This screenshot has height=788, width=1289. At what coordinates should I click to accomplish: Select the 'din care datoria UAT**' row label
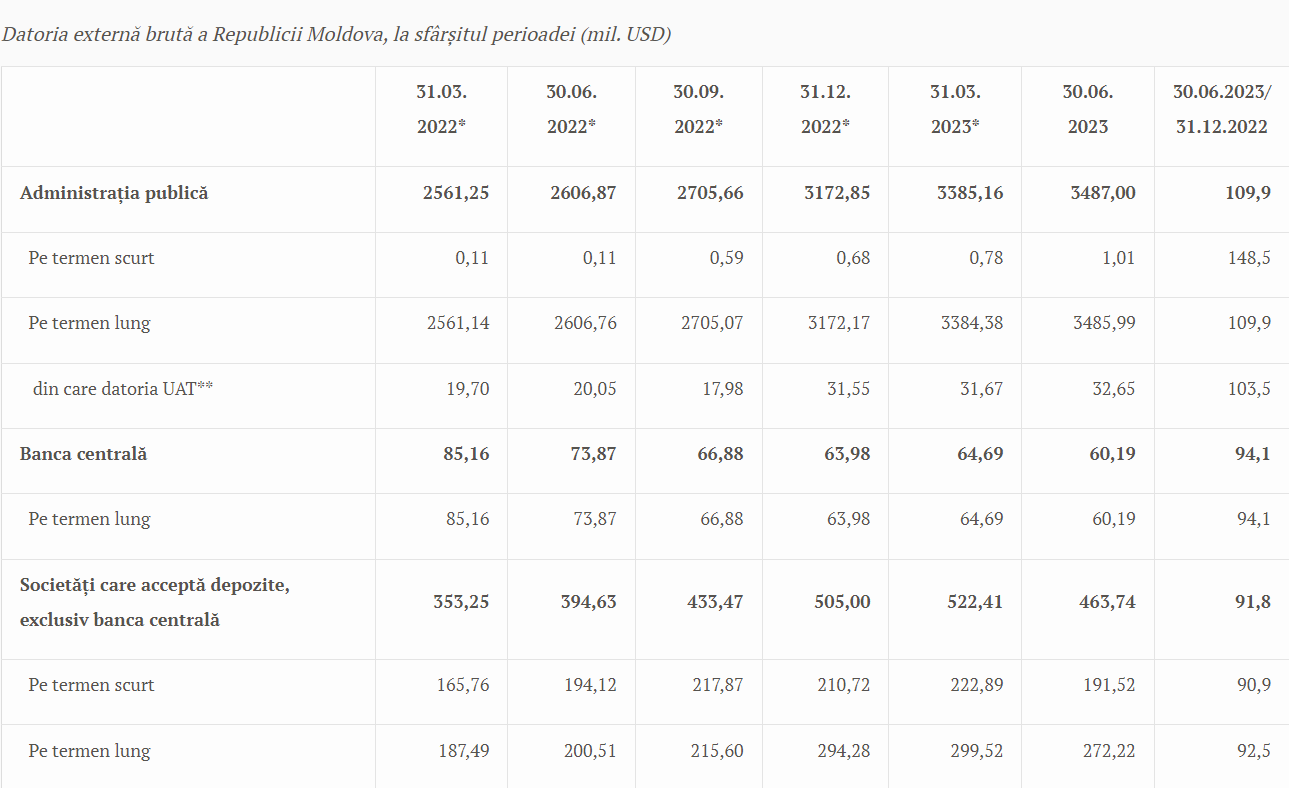[123, 389]
